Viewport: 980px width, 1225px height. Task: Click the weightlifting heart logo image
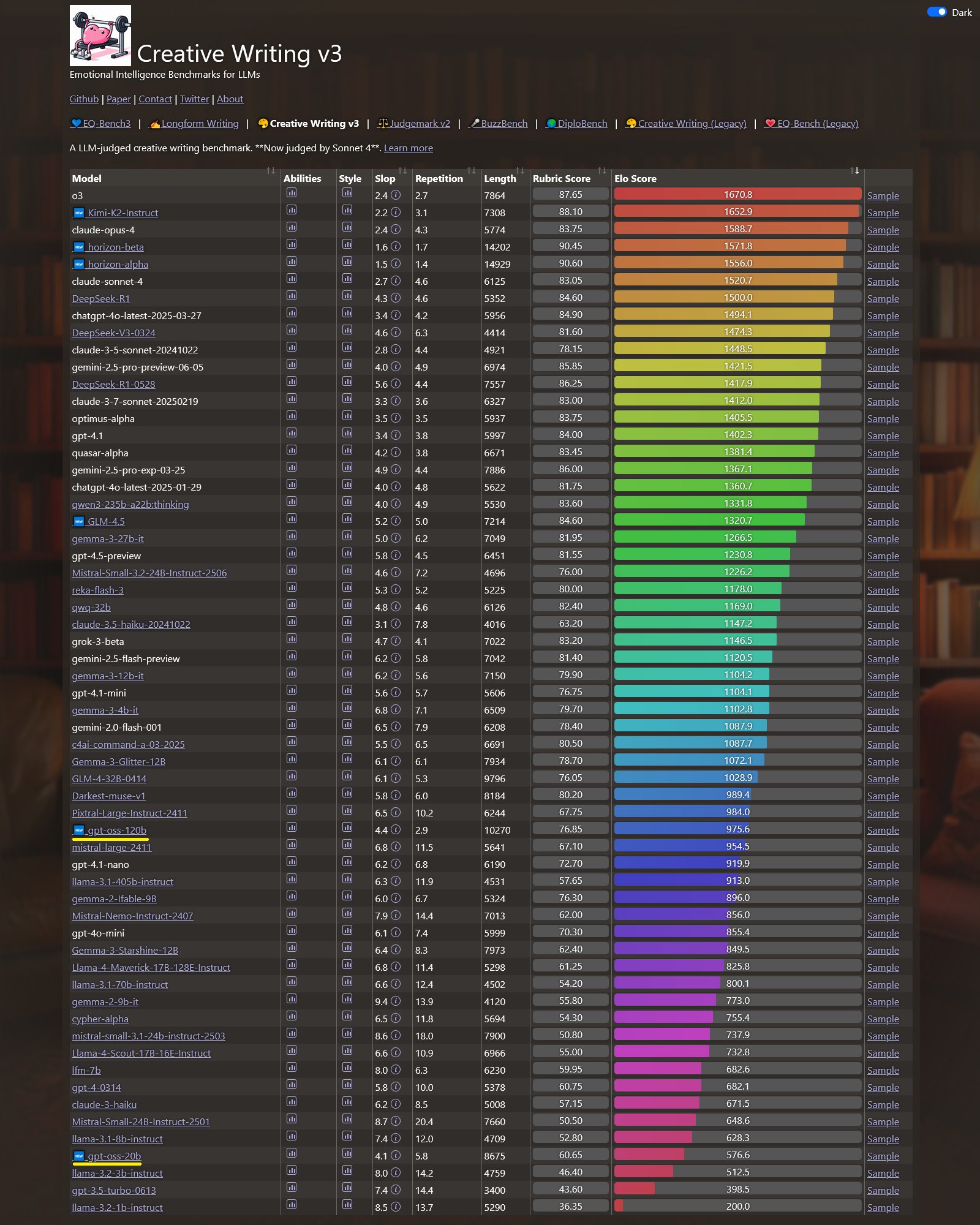[100, 36]
